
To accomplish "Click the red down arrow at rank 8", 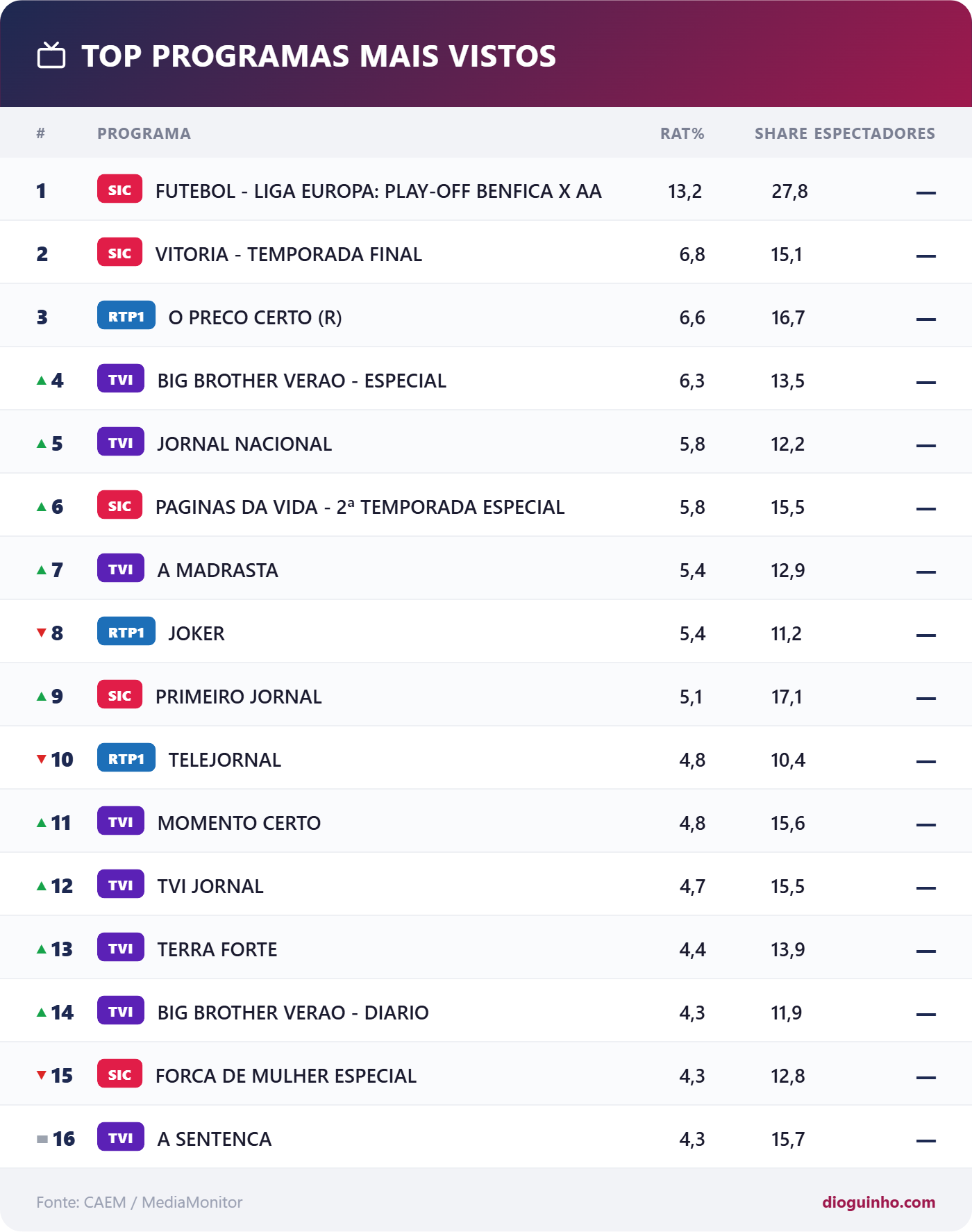I will (x=42, y=633).
